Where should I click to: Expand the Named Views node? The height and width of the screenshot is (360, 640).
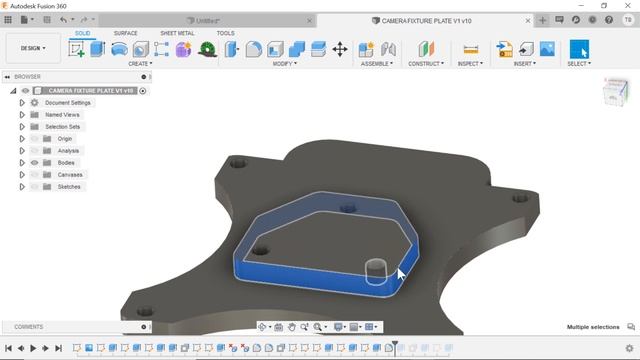click(22, 115)
